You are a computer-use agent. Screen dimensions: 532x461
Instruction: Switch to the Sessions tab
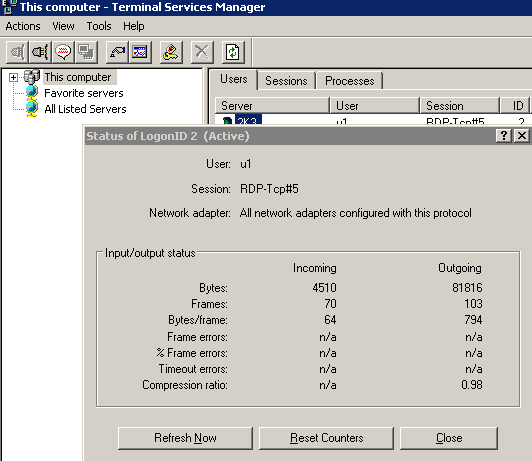tap(286, 81)
